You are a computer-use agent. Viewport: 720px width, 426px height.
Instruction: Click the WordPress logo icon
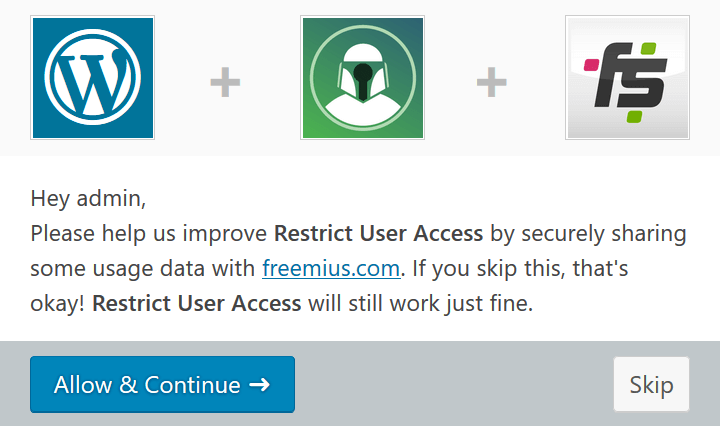pos(92,78)
